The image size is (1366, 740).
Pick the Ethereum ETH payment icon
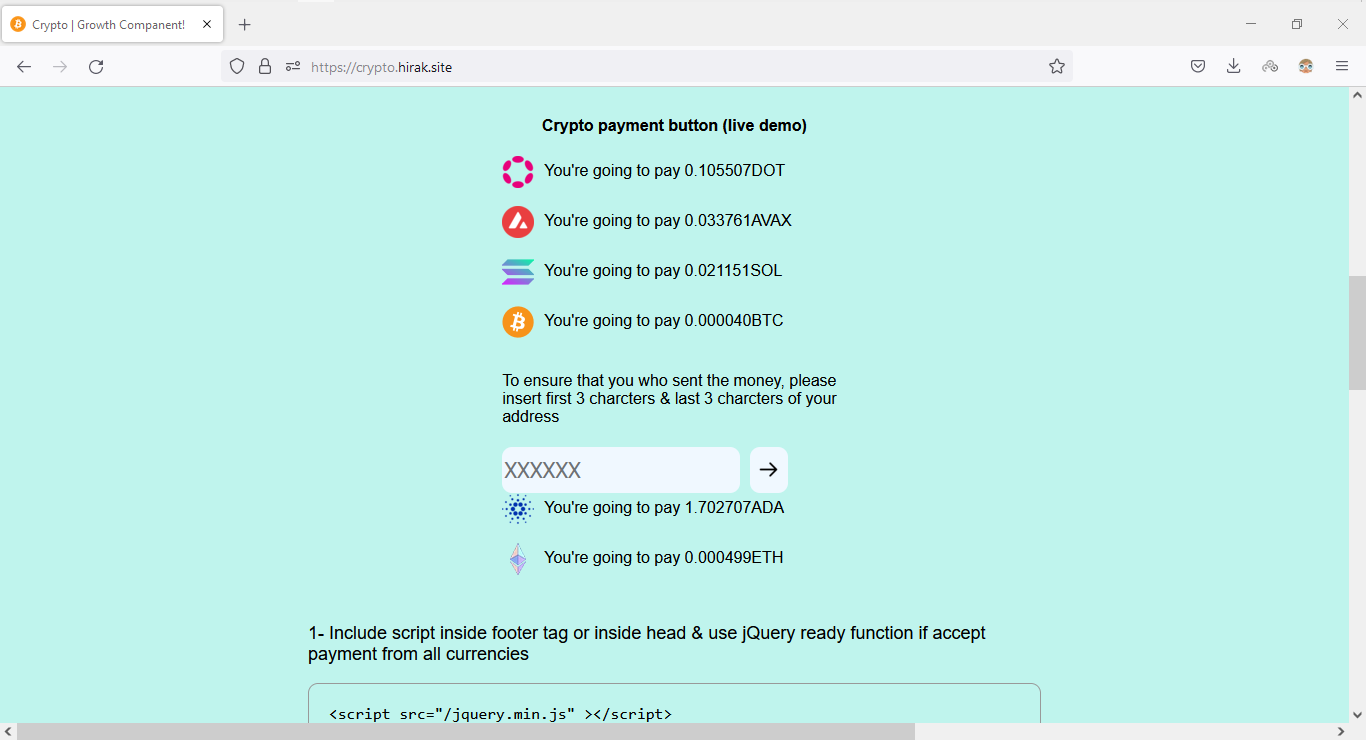[x=518, y=558]
